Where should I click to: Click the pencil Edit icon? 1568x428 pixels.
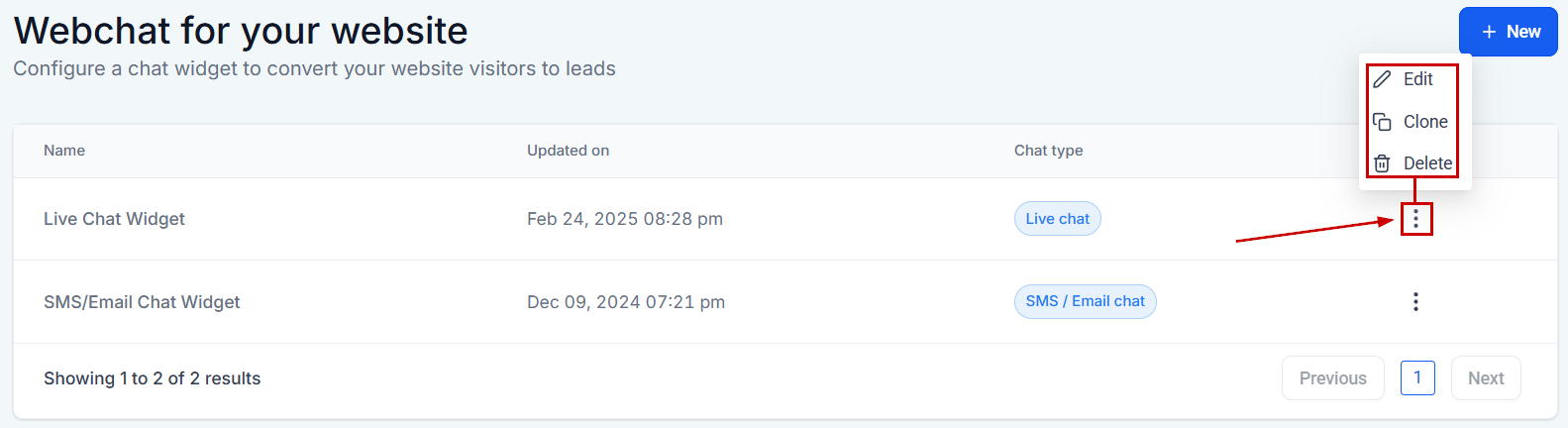point(1382,79)
